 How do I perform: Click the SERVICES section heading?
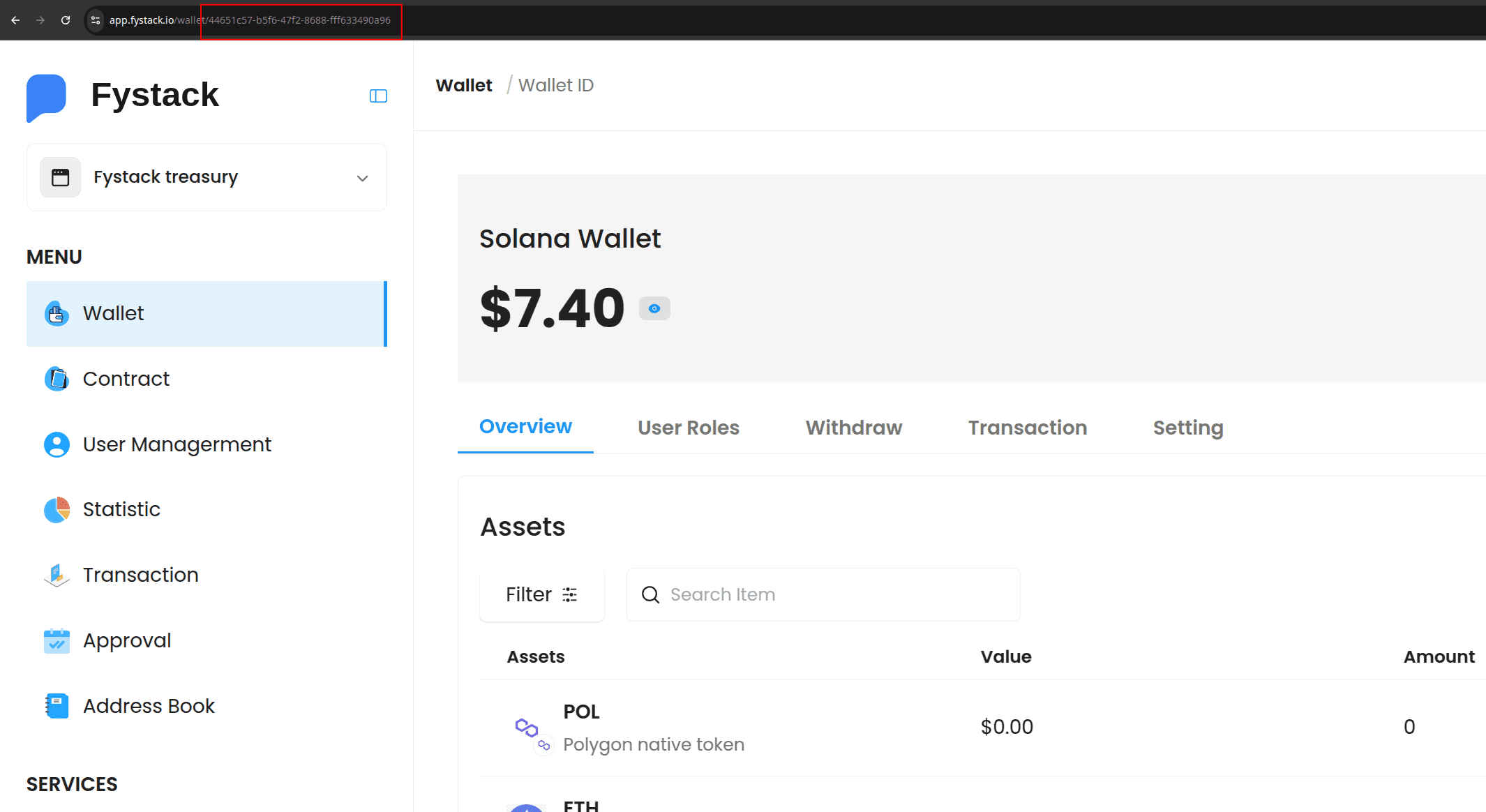click(x=72, y=784)
